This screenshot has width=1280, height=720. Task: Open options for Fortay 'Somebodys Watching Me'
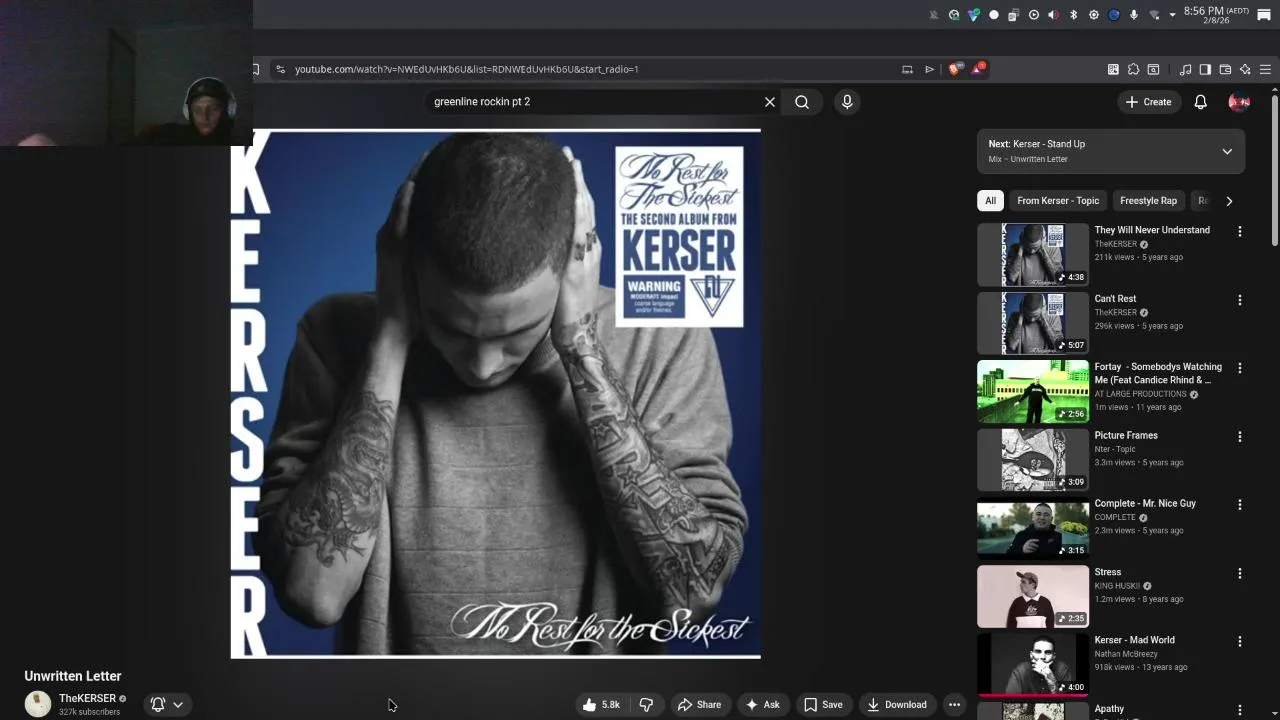[1240, 368]
